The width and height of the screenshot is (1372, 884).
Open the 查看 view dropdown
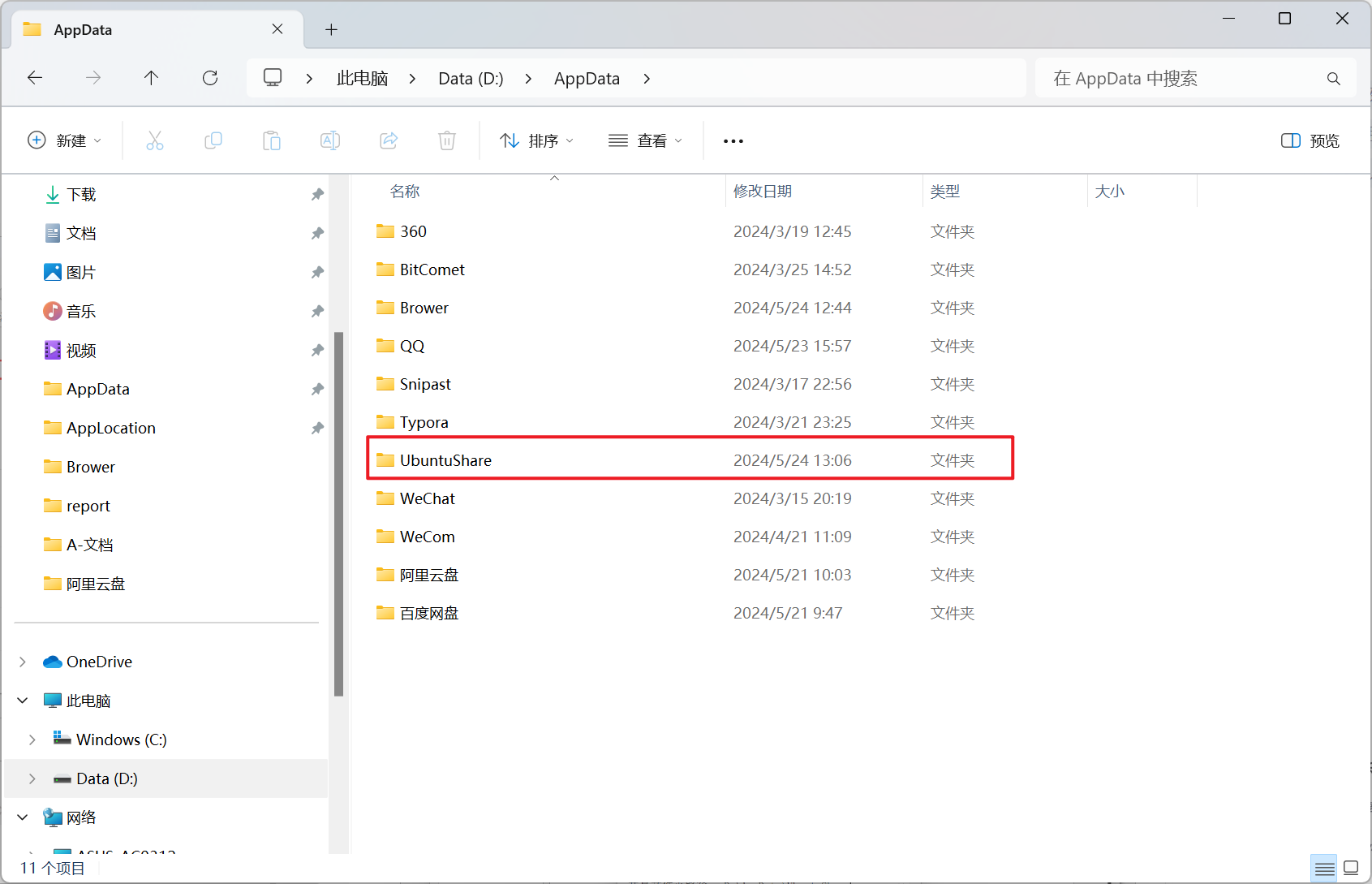[x=646, y=140]
